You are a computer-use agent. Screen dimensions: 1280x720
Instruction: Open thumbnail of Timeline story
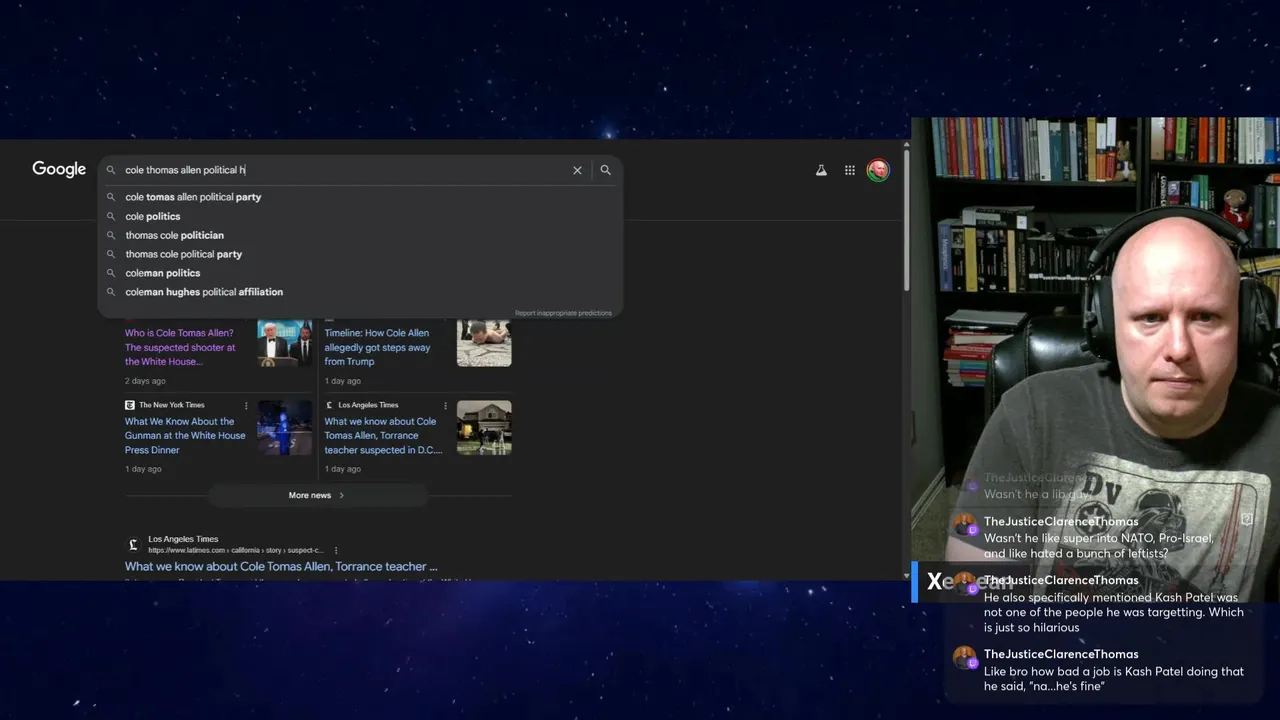click(484, 343)
